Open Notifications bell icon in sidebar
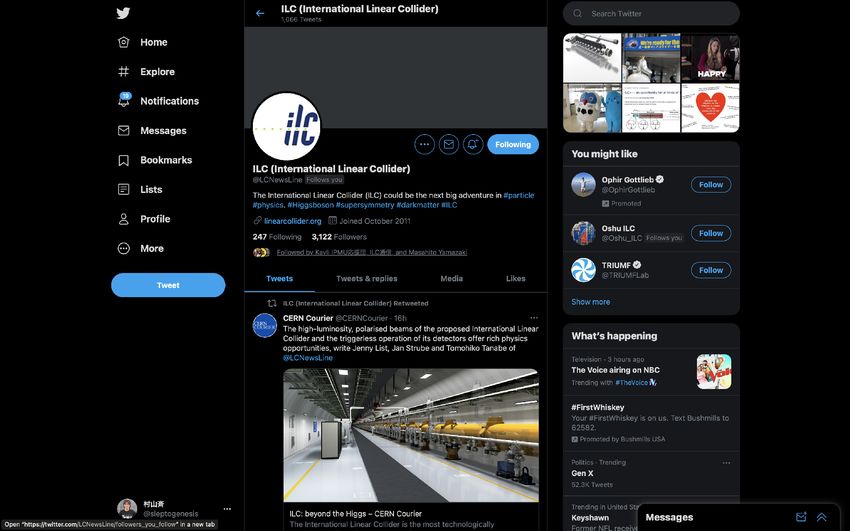 click(x=124, y=100)
